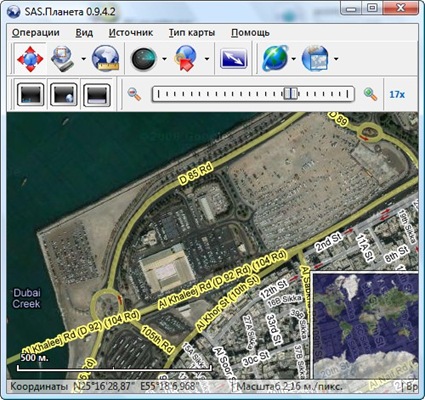Click the dark GPS radar icon
The width and height of the screenshot is (425, 400).
tap(144, 59)
